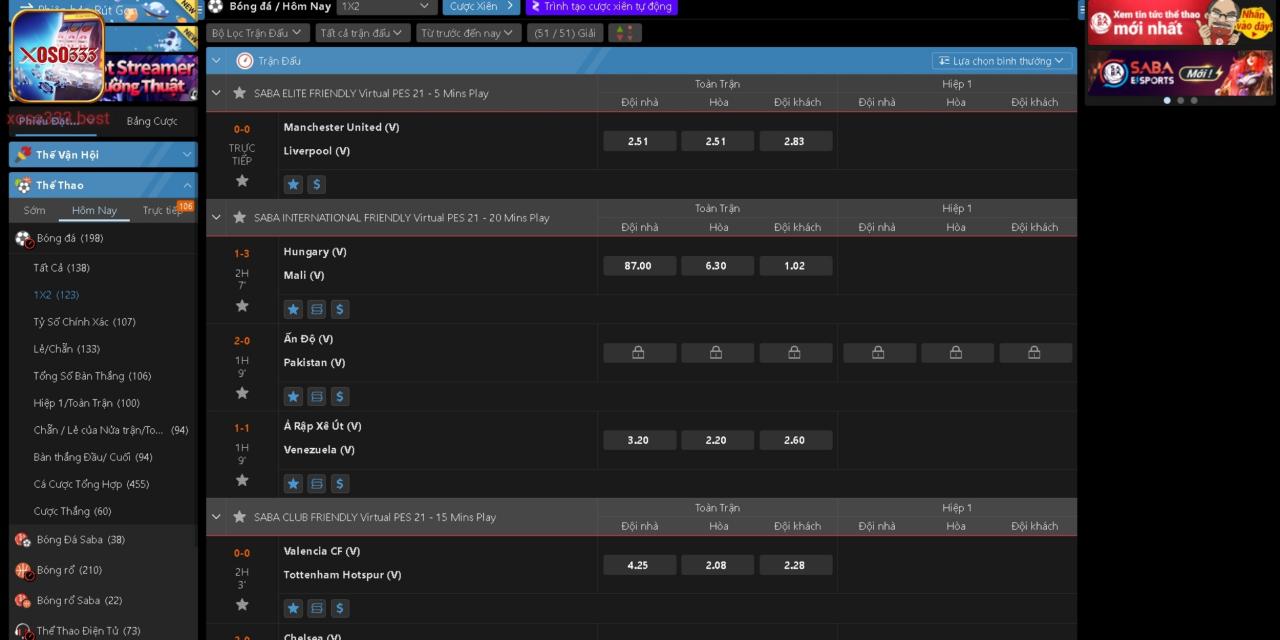This screenshot has height=640, width=1280.
Task: Click Trình tạo cược xiên tự động button
Action: point(601,7)
